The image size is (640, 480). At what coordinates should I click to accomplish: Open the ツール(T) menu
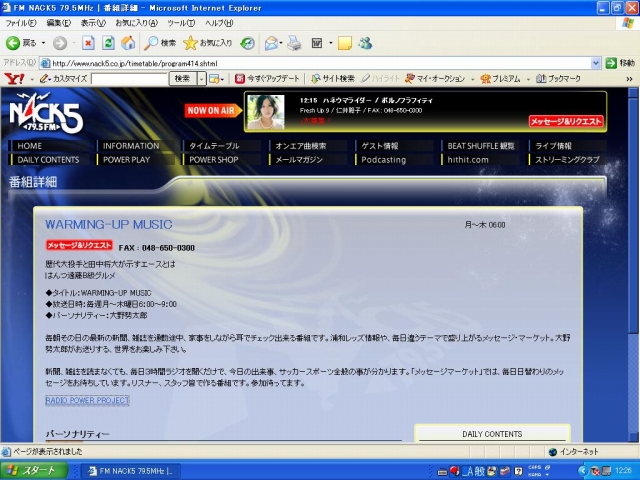click(x=181, y=23)
